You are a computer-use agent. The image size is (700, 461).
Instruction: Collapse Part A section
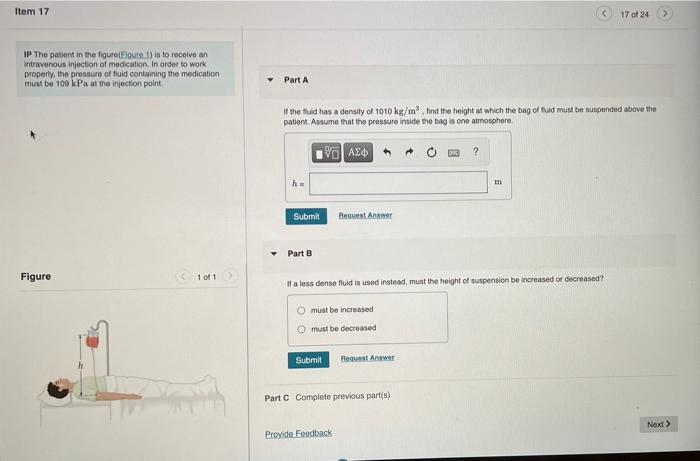tap(270, 80)
